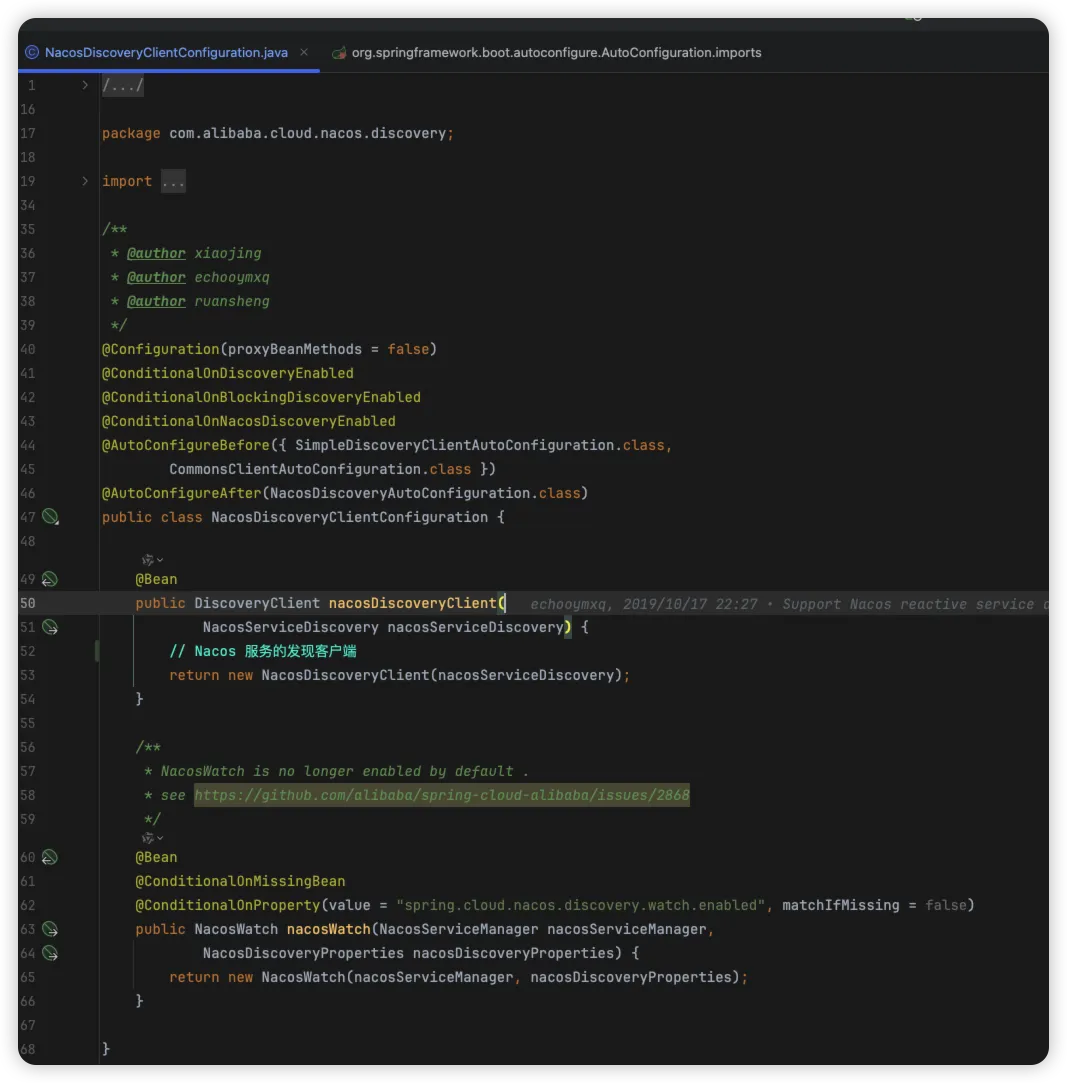Click the bean gutter icon on line 60
This screenshot has height=1083, width=1067.
(x=50, y=857)
